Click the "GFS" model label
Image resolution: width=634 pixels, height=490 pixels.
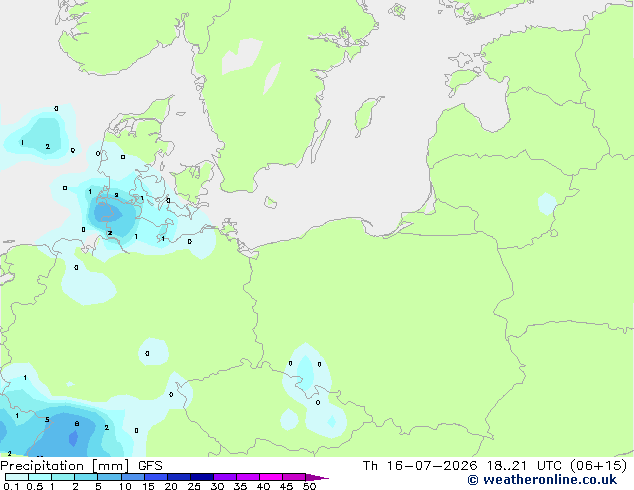(150, 466)
